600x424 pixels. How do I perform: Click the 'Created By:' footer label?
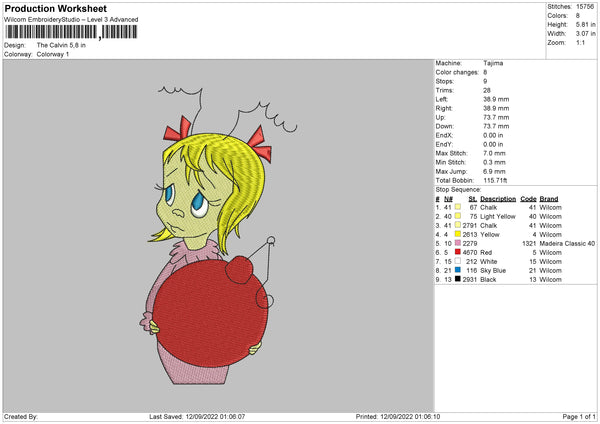tap(21, 416)
